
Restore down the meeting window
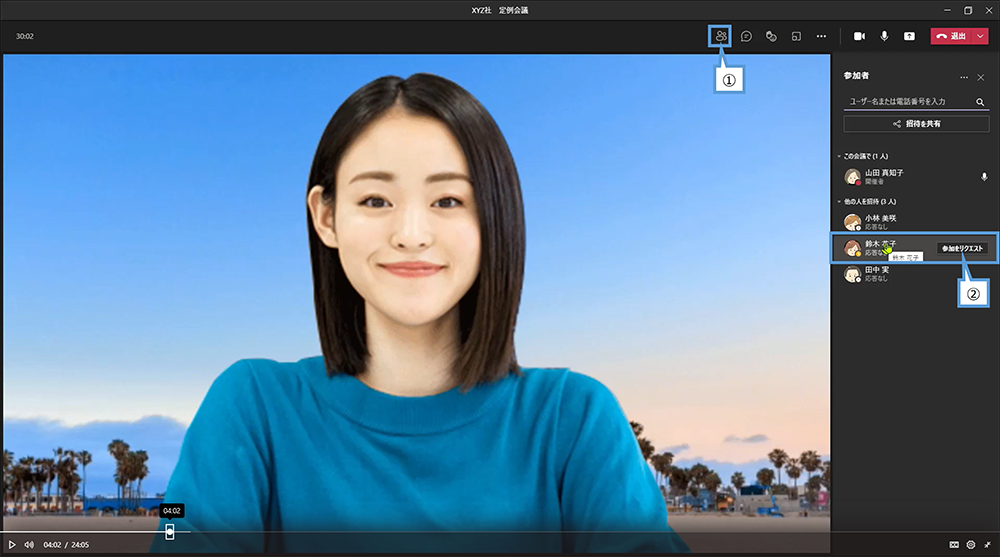(968, 10)
